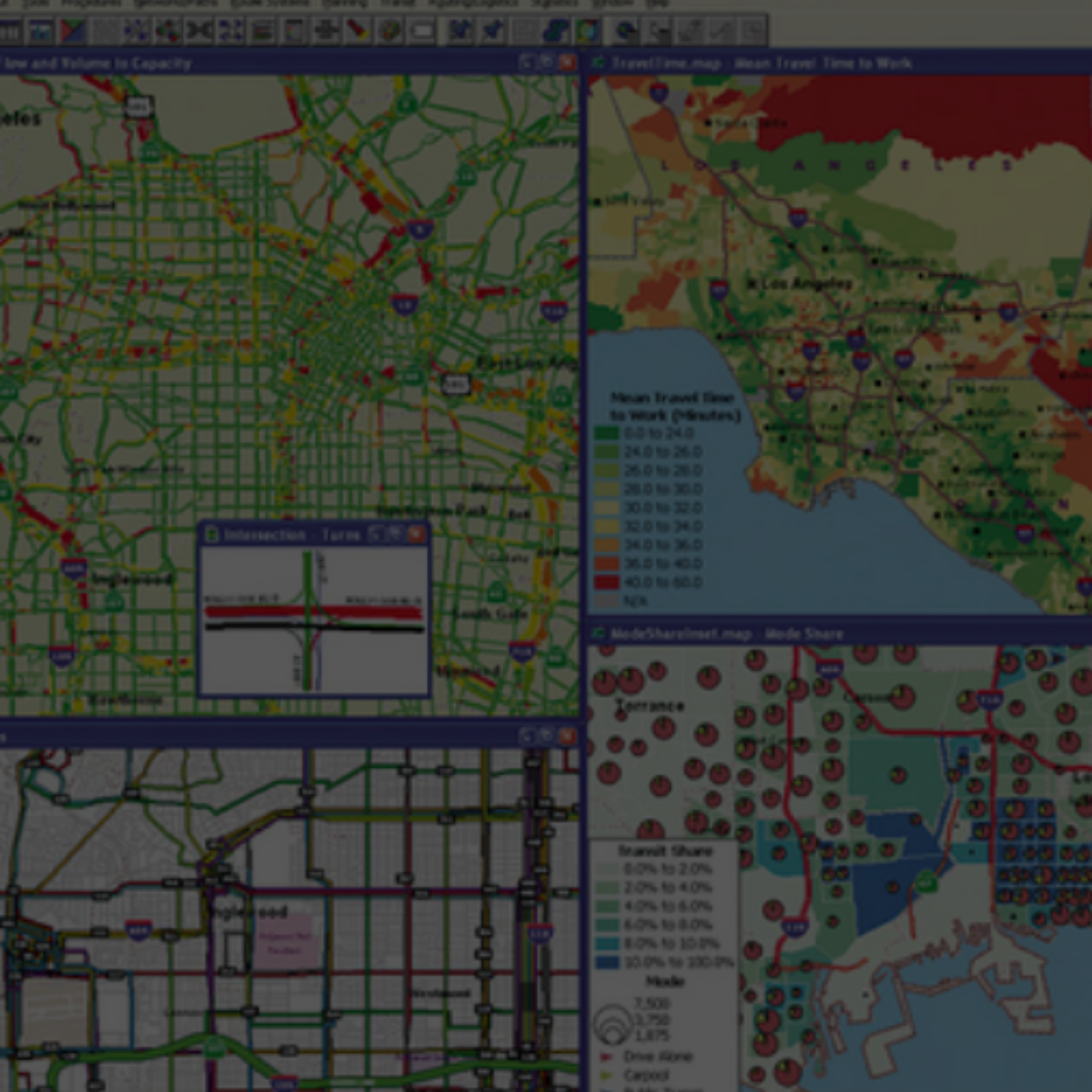Click the multicolored pie chart toolbar icon
Screen dimensions: 1092x1092
167,32
